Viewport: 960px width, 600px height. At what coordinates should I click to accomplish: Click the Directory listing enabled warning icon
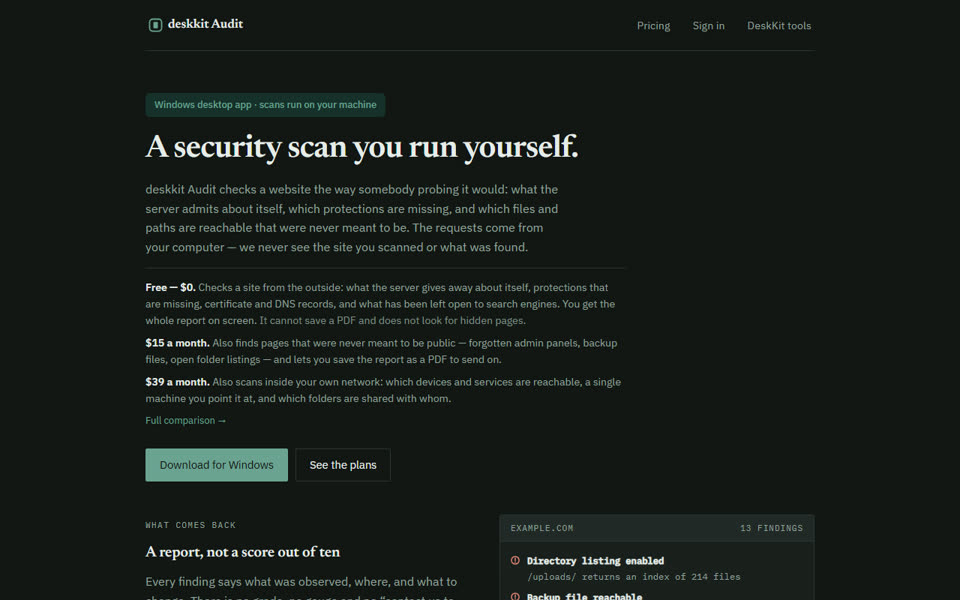(x=516, y=560)
